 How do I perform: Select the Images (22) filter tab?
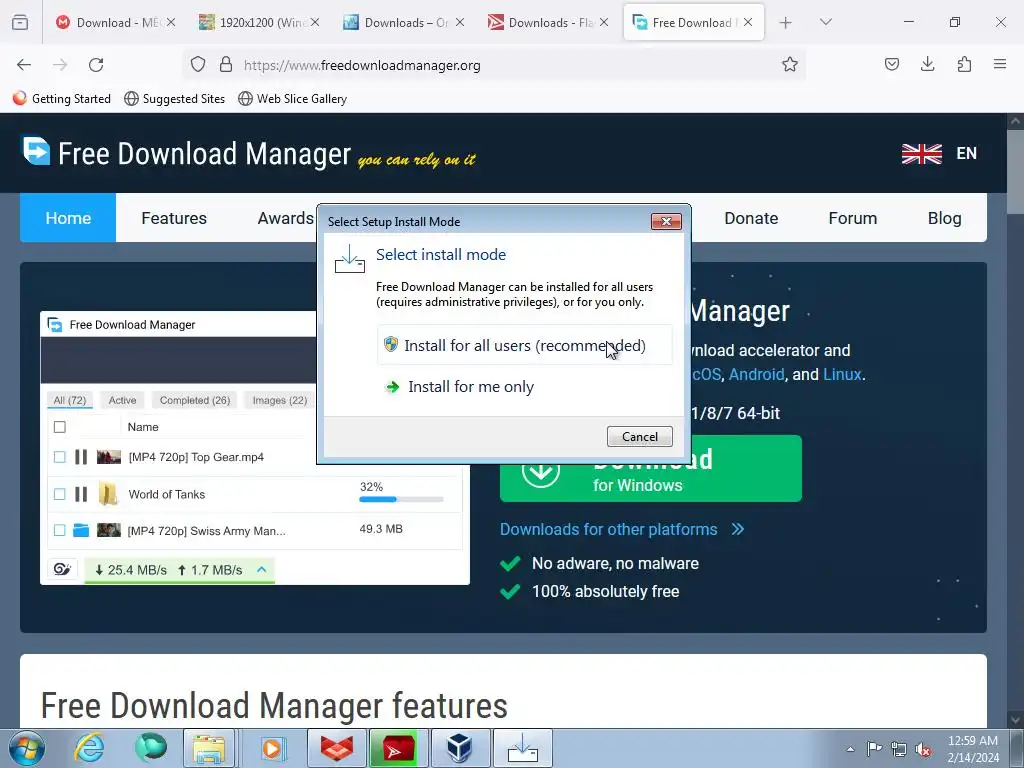pyautogui.click(x=280, y=400)
